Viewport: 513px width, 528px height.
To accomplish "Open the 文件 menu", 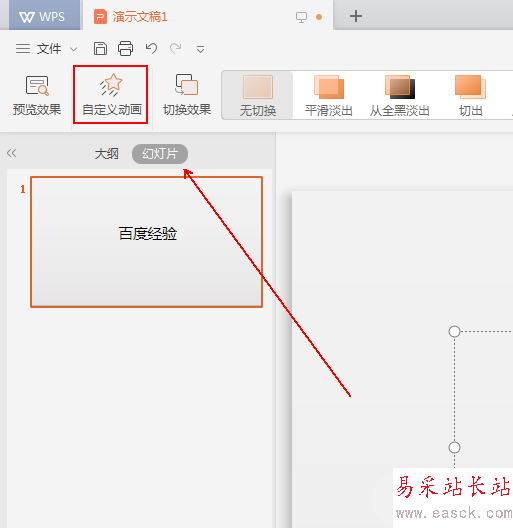I will [x=49, y=49].
